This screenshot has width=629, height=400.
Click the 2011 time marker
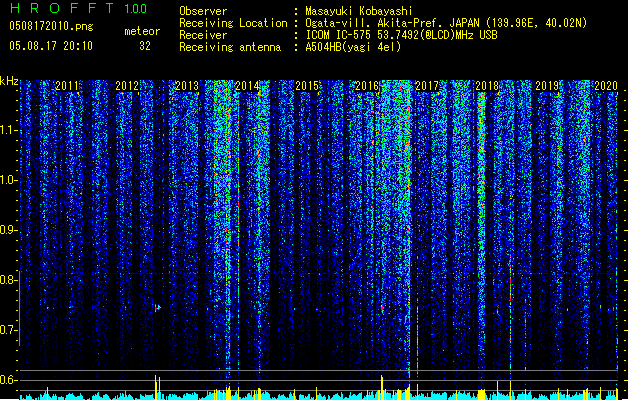67,86
